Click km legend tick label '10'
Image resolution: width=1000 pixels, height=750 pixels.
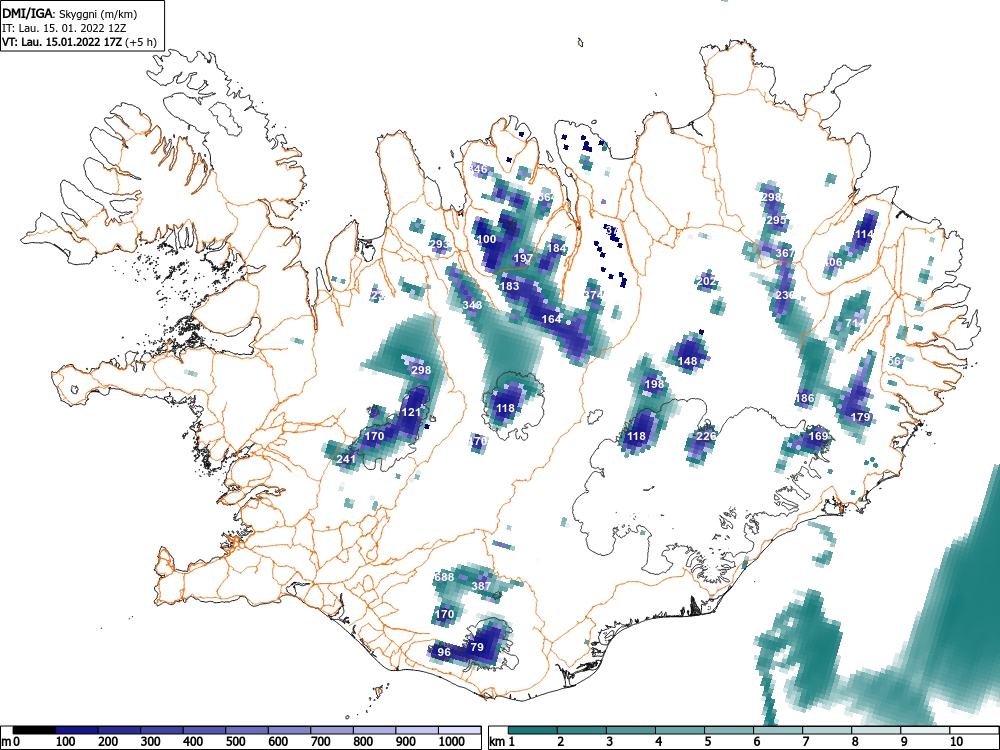pyautogui.click(x=956, y=742)
